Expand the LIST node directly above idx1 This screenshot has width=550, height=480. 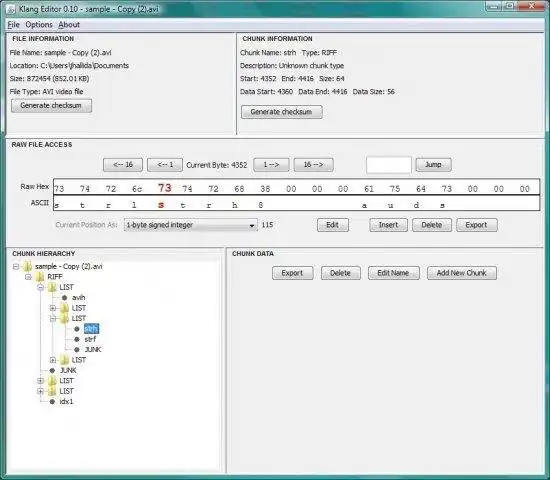click(x=40, y=391)
